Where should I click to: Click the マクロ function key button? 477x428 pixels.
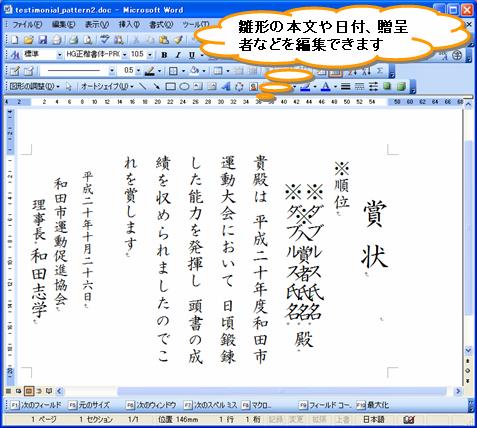(x=257, y=405)
